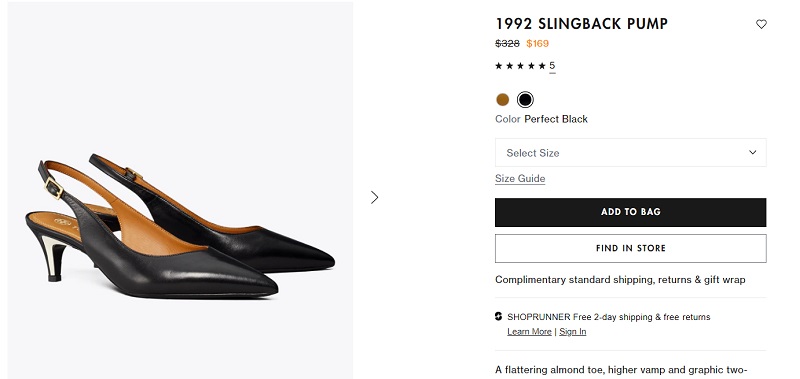Show next product image with right chevron
This screenshot has height=379, width=800.
click(x=374, y=197)
